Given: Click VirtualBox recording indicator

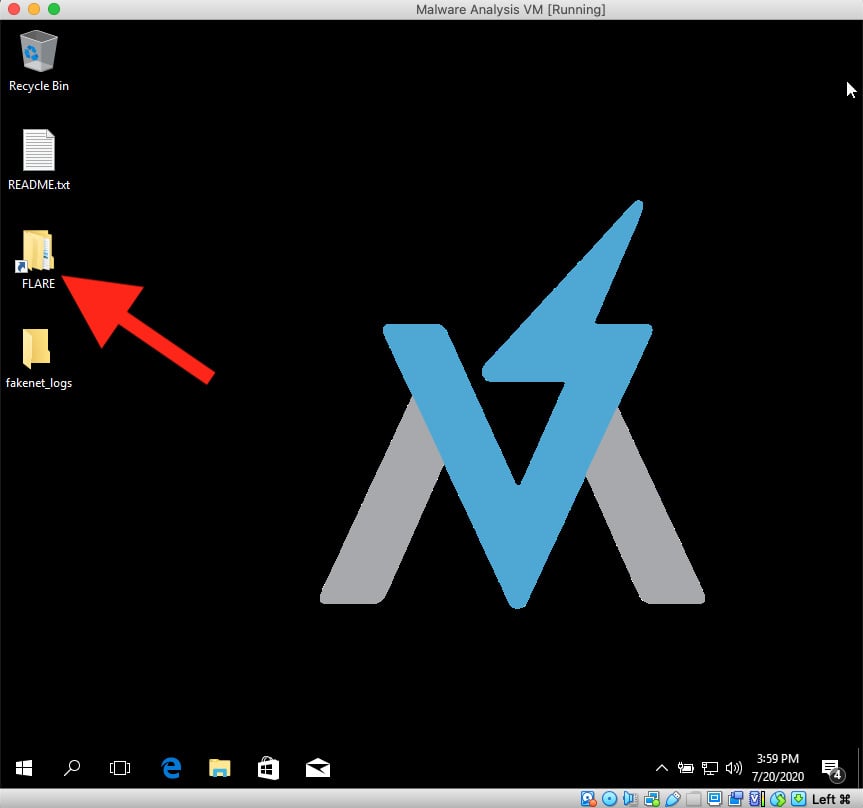Looking at the screenshot, I should click(735, 799).
